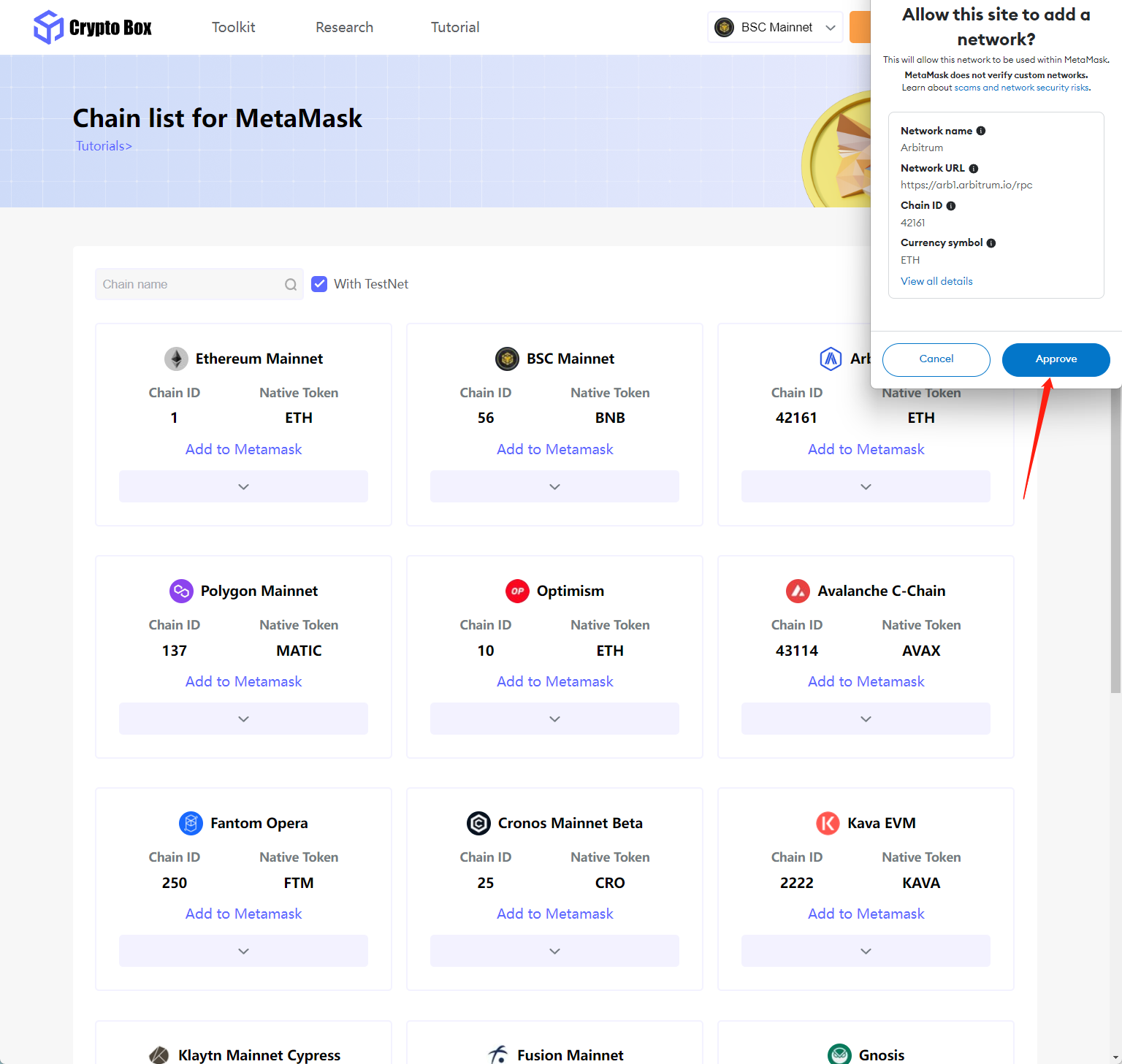This screenshot has width=1122, height=1064.
Task: Click the Chain list for MetaMask heading
Action: pos(218,118)
